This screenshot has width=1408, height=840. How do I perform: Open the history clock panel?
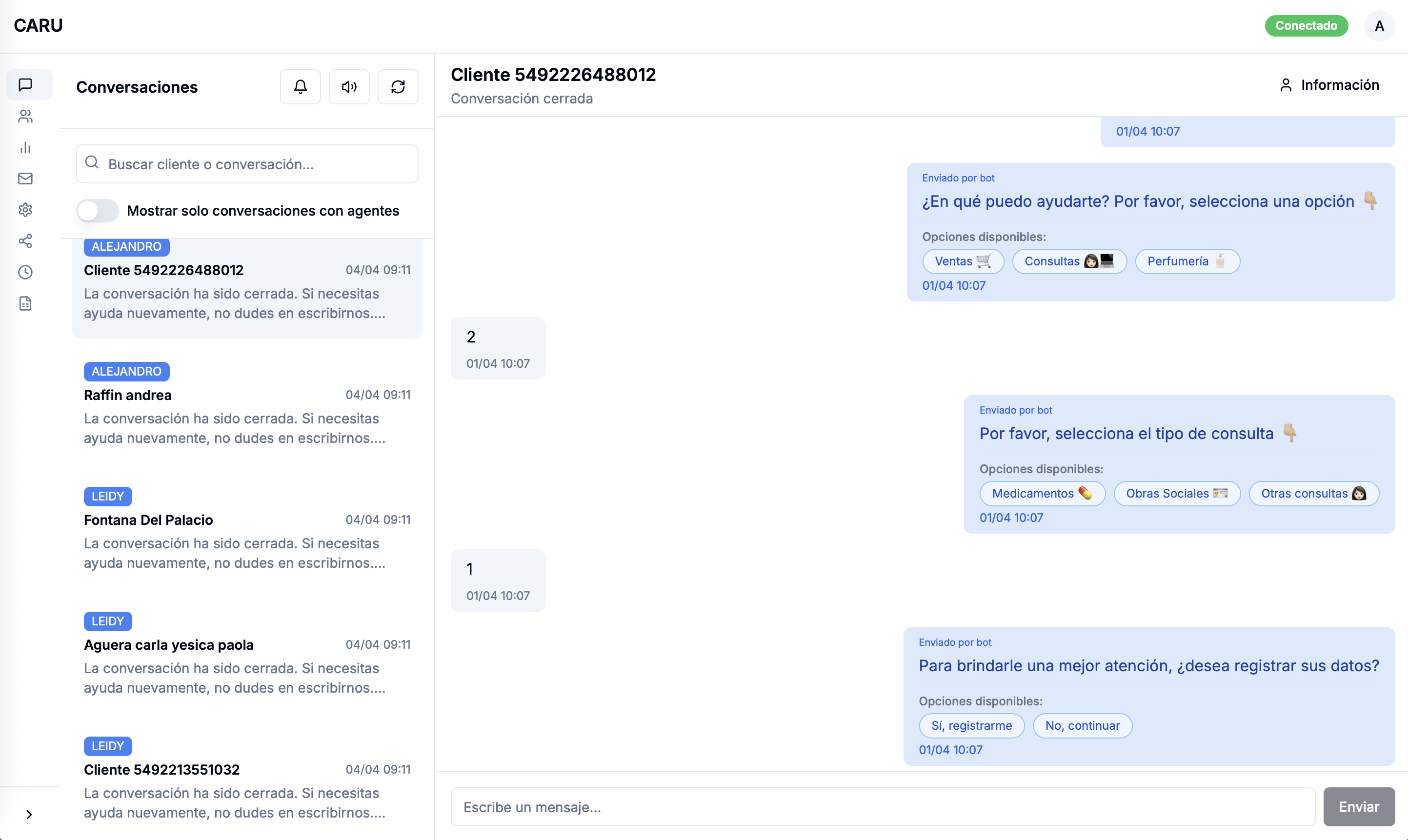pyautogui.click(x=25, y=272)
